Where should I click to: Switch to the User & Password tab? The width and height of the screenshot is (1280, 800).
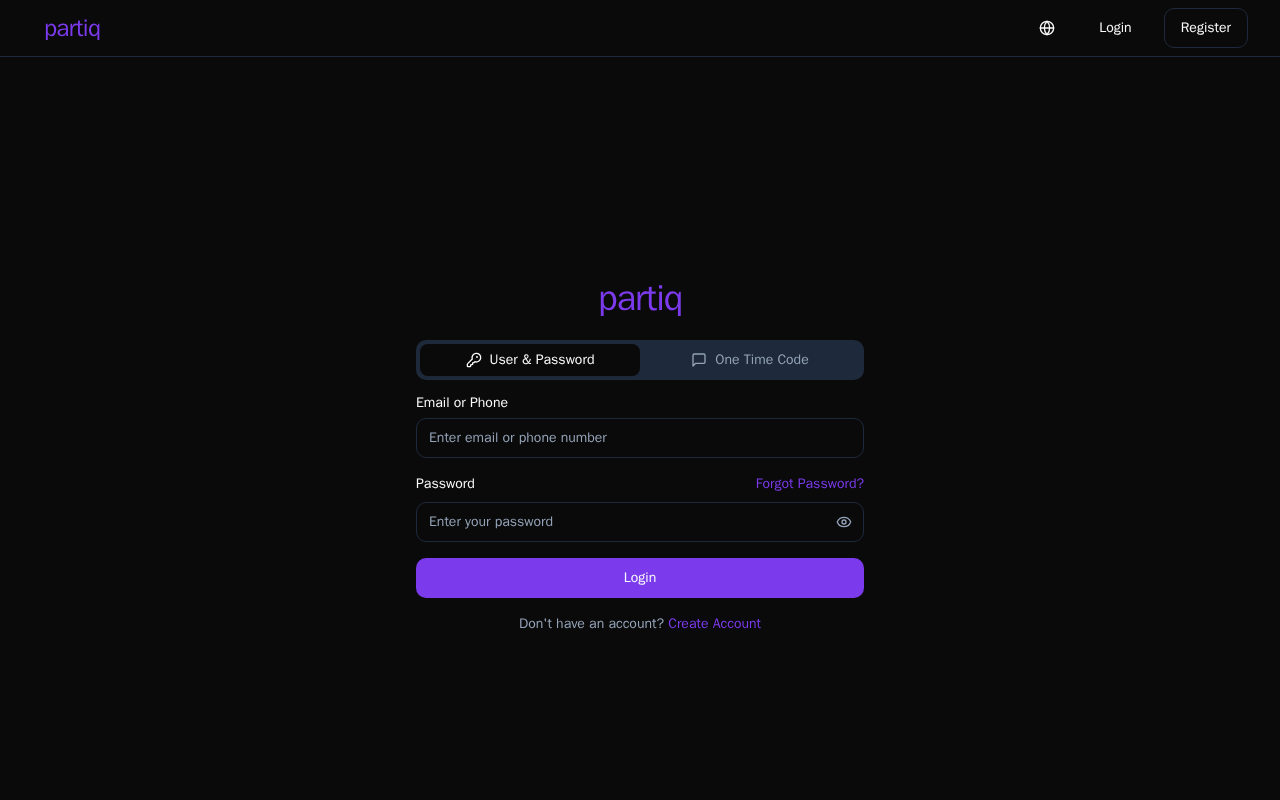[x=530, y=360]
